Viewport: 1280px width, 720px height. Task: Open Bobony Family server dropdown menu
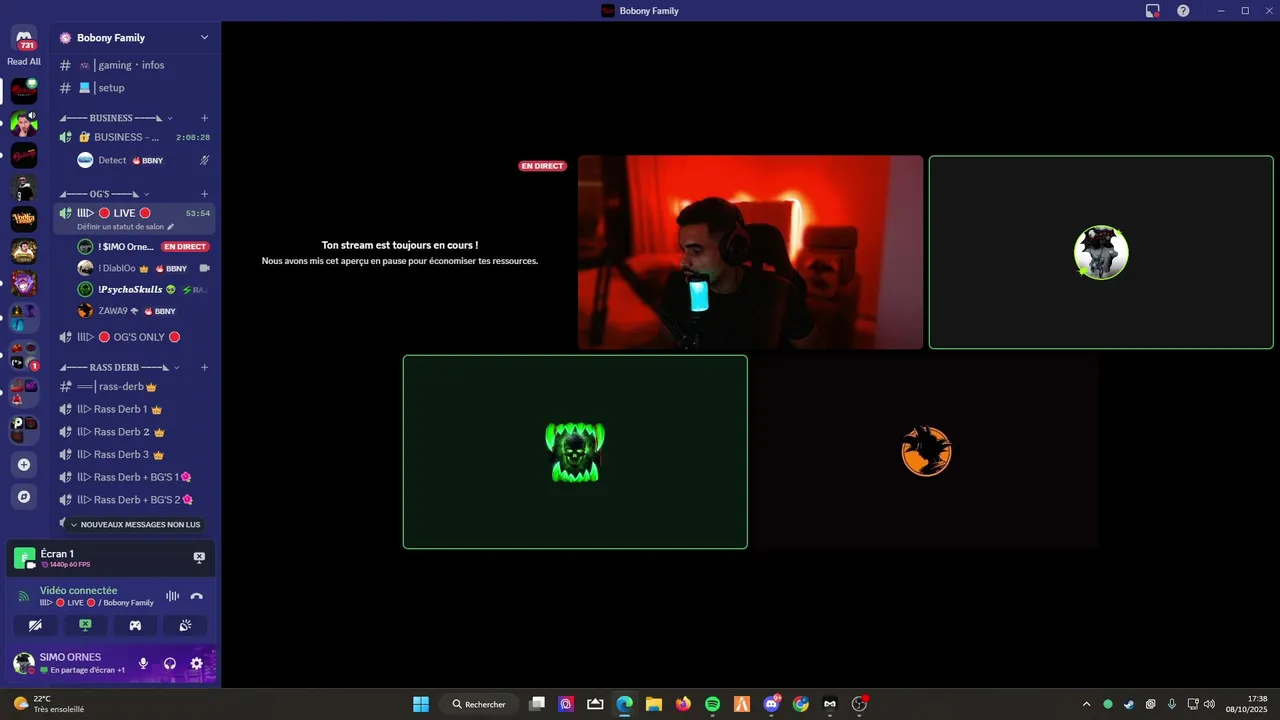click(134, 38)
